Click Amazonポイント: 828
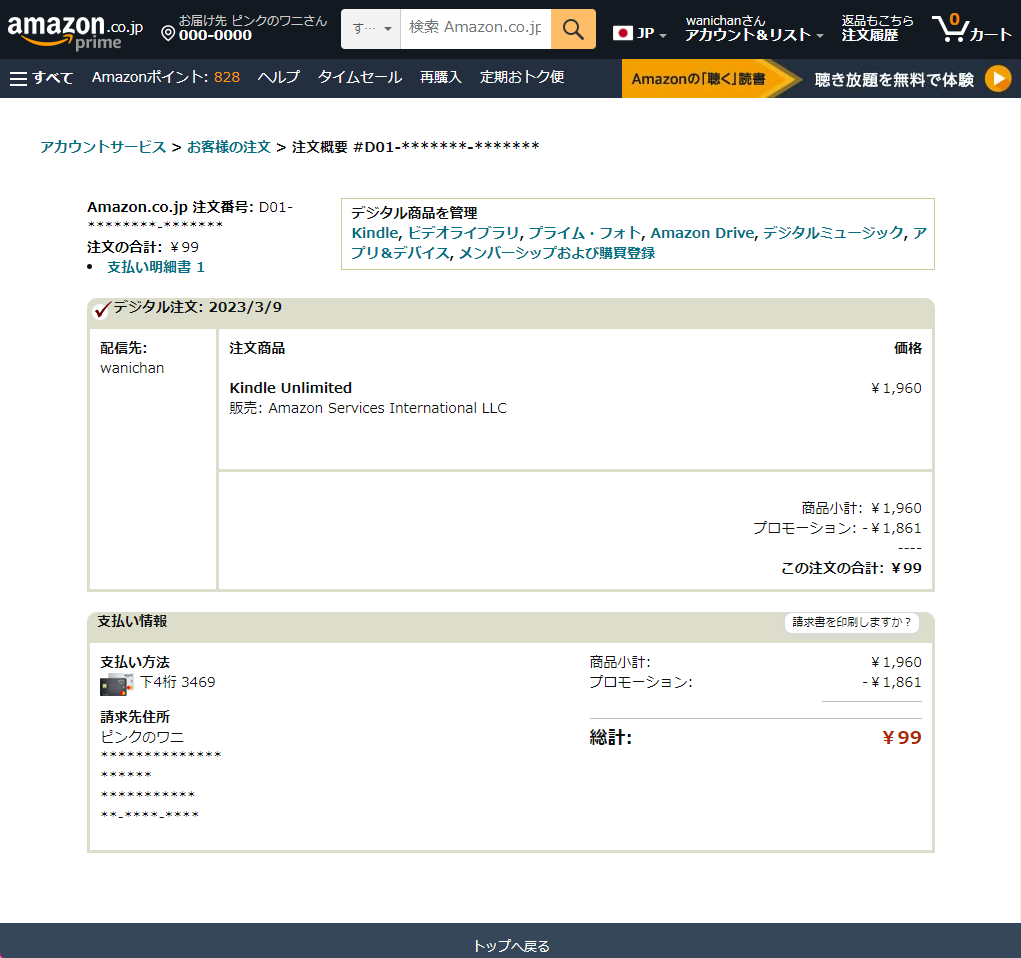This screenshot has height=958, width=1021. (x=165, y=77)
